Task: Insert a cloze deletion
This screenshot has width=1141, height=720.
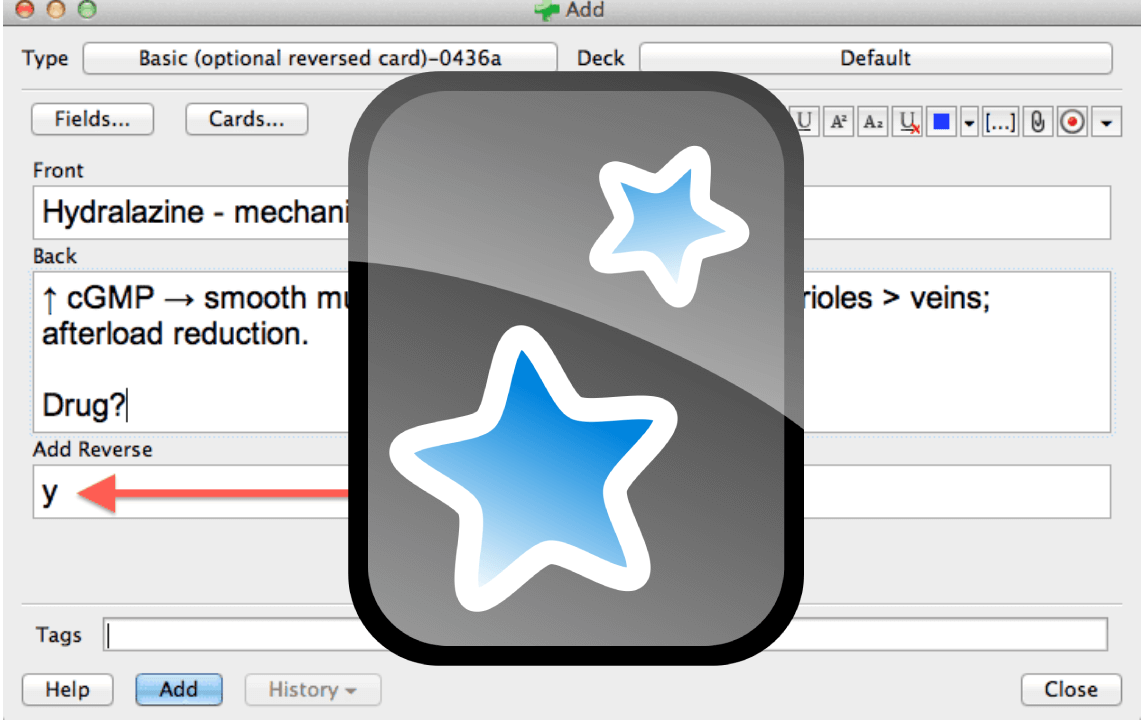Action: [1001, 122]
